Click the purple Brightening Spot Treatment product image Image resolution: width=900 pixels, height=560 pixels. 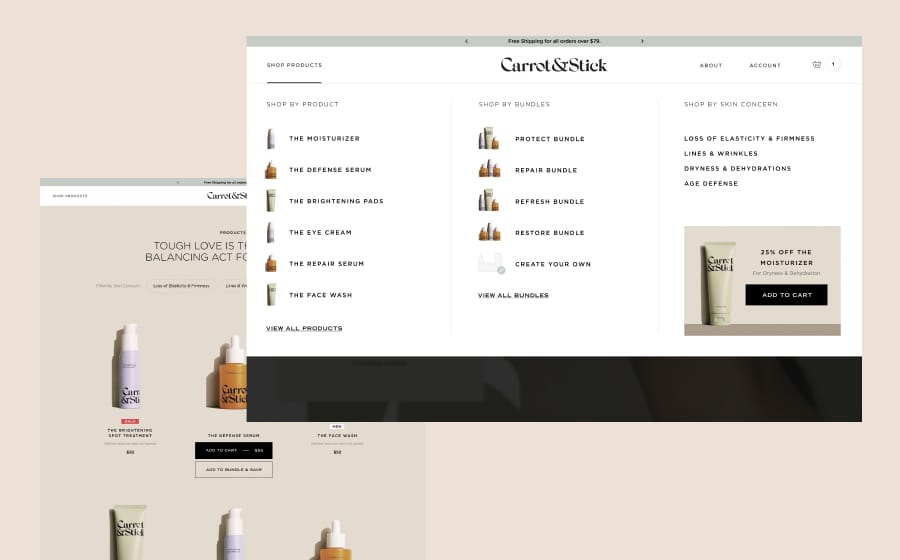(130, 366)
